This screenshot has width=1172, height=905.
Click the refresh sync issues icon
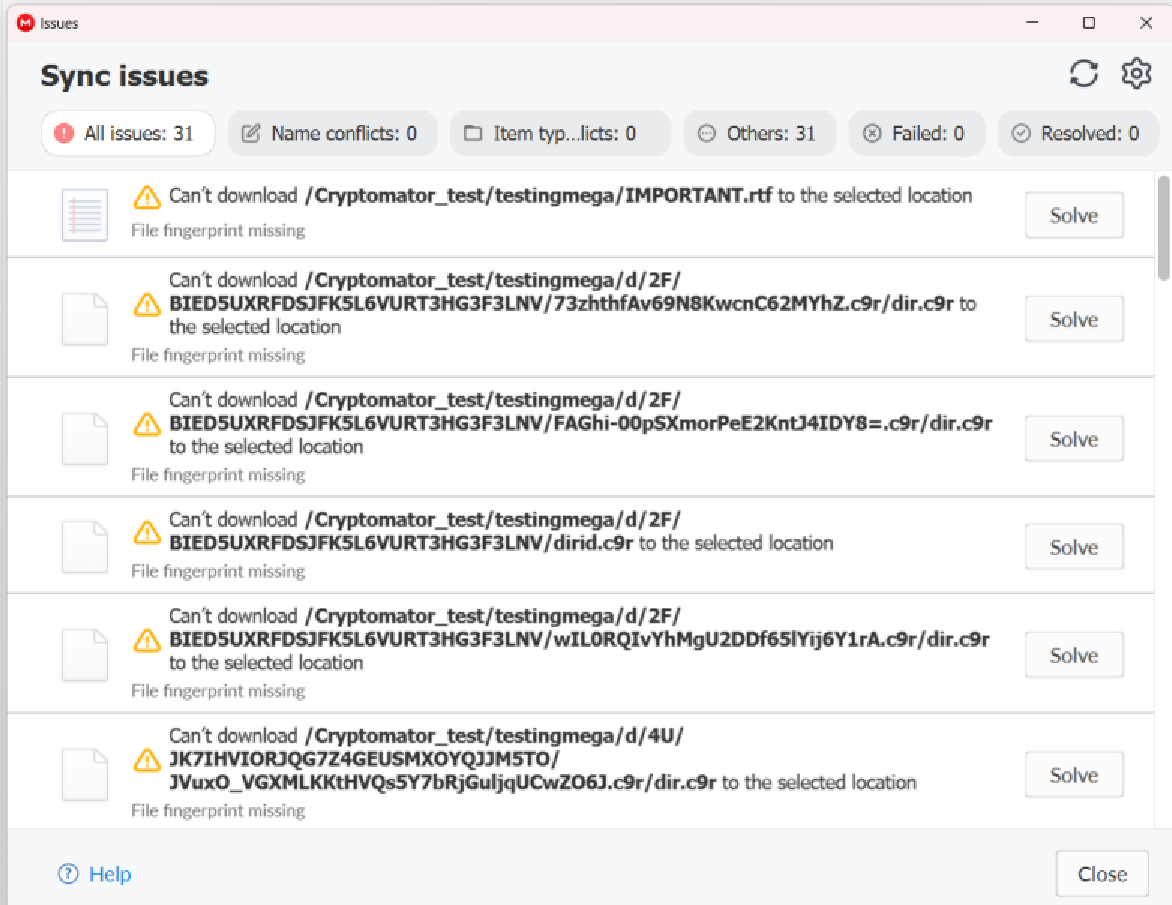(x=1083, y=73)
